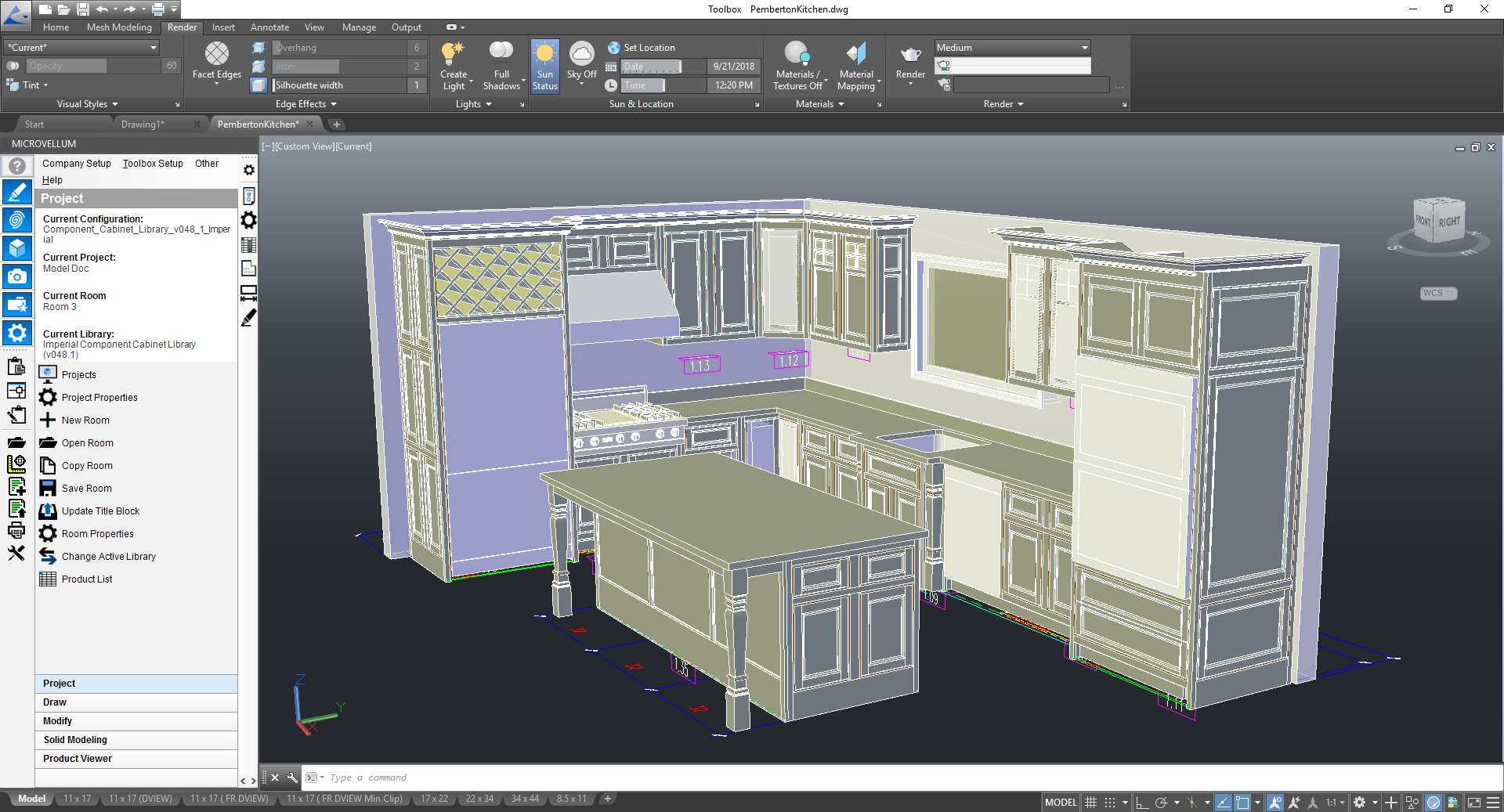The height and width of the screenshot is (812, 1504).
Task: Click the Solid Modeling section button
Action: pos(75,740)
